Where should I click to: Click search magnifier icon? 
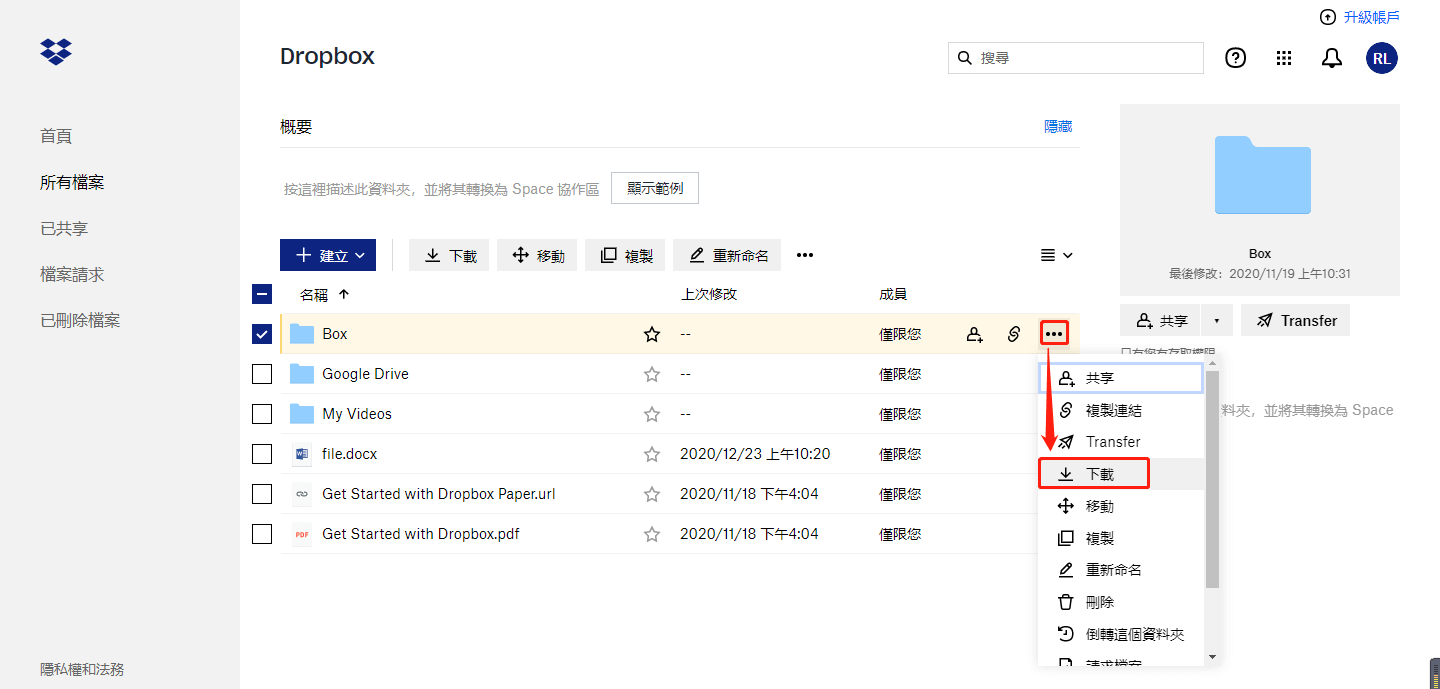965,58
